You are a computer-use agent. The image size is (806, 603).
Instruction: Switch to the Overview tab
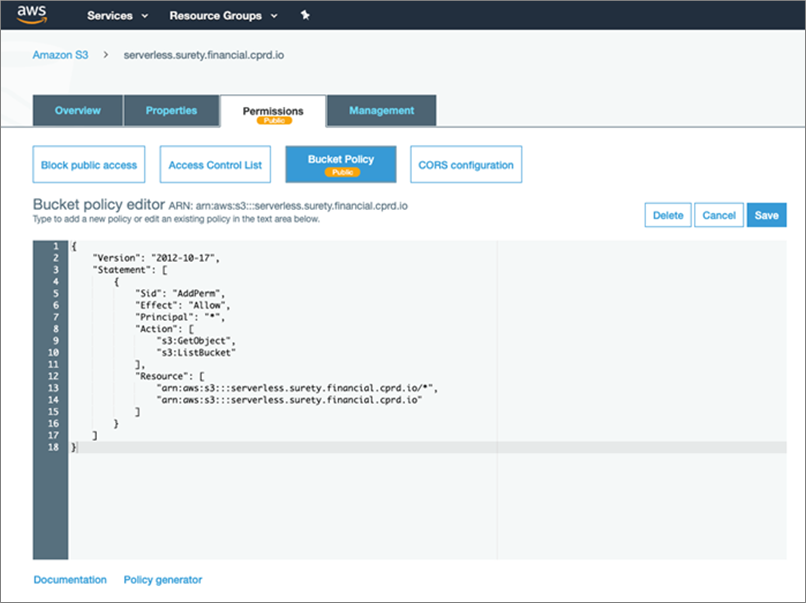(78, 111)
